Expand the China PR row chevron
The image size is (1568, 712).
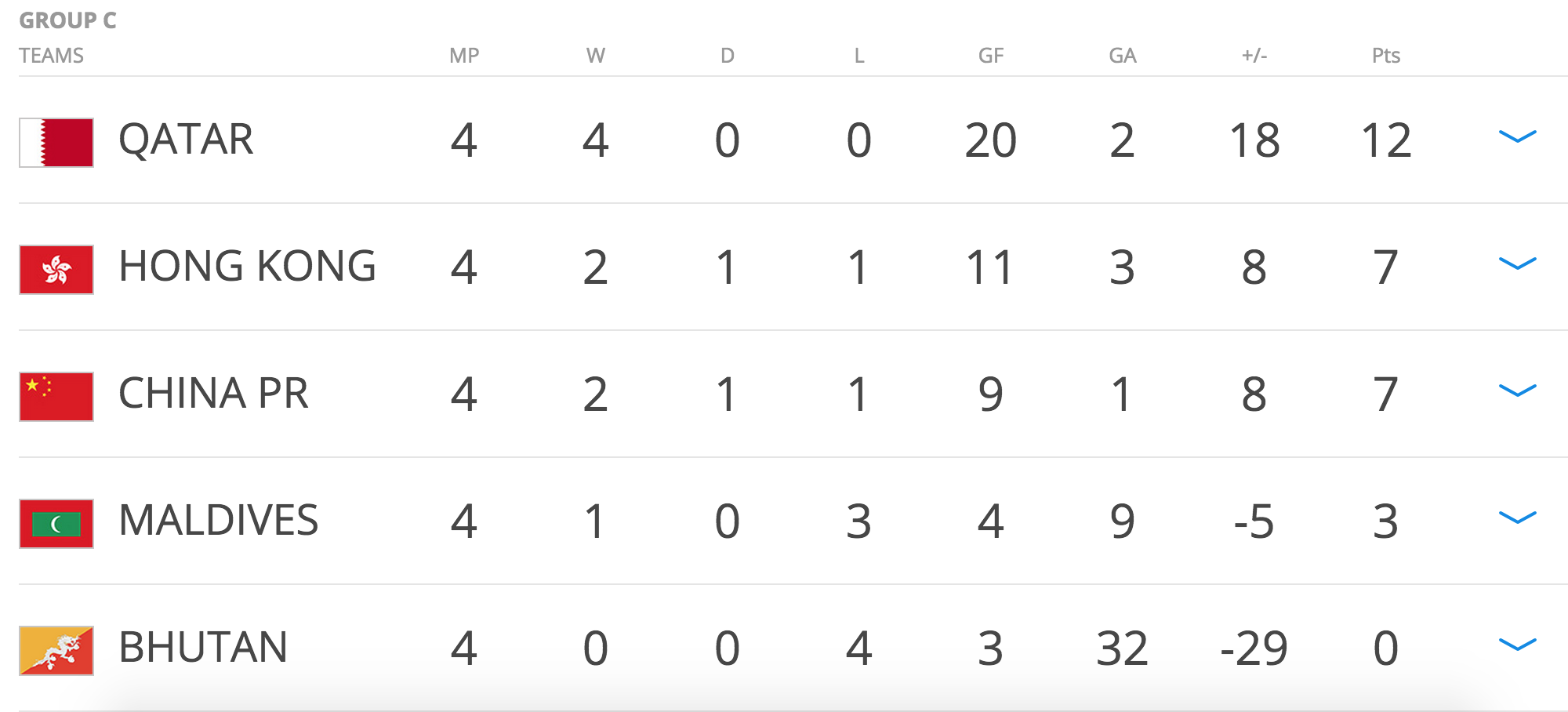(1517, 391)
